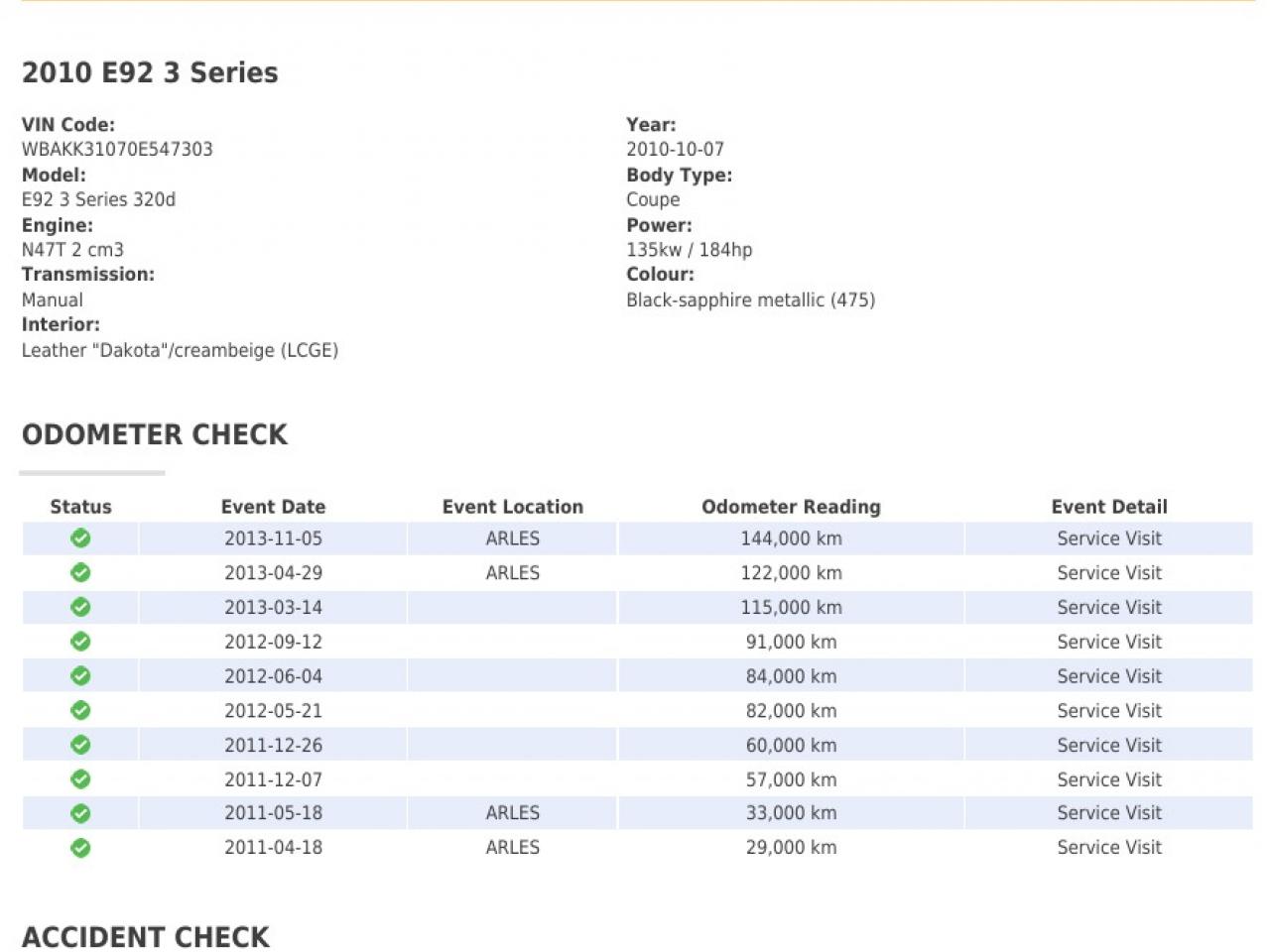1270x952 pixels.
Task: Click the VIN number WBAKK31070E547303
Action: 117,150
